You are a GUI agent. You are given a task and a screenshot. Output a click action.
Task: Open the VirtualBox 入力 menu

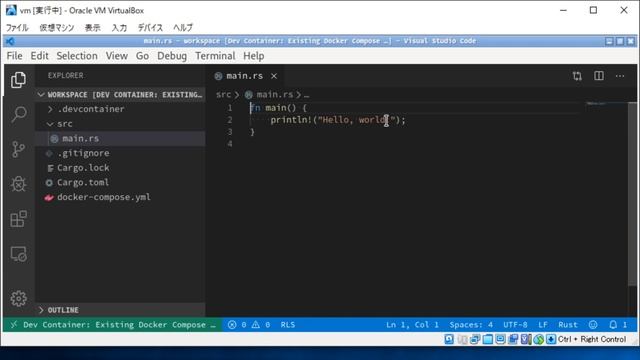(x=119, y=28)
